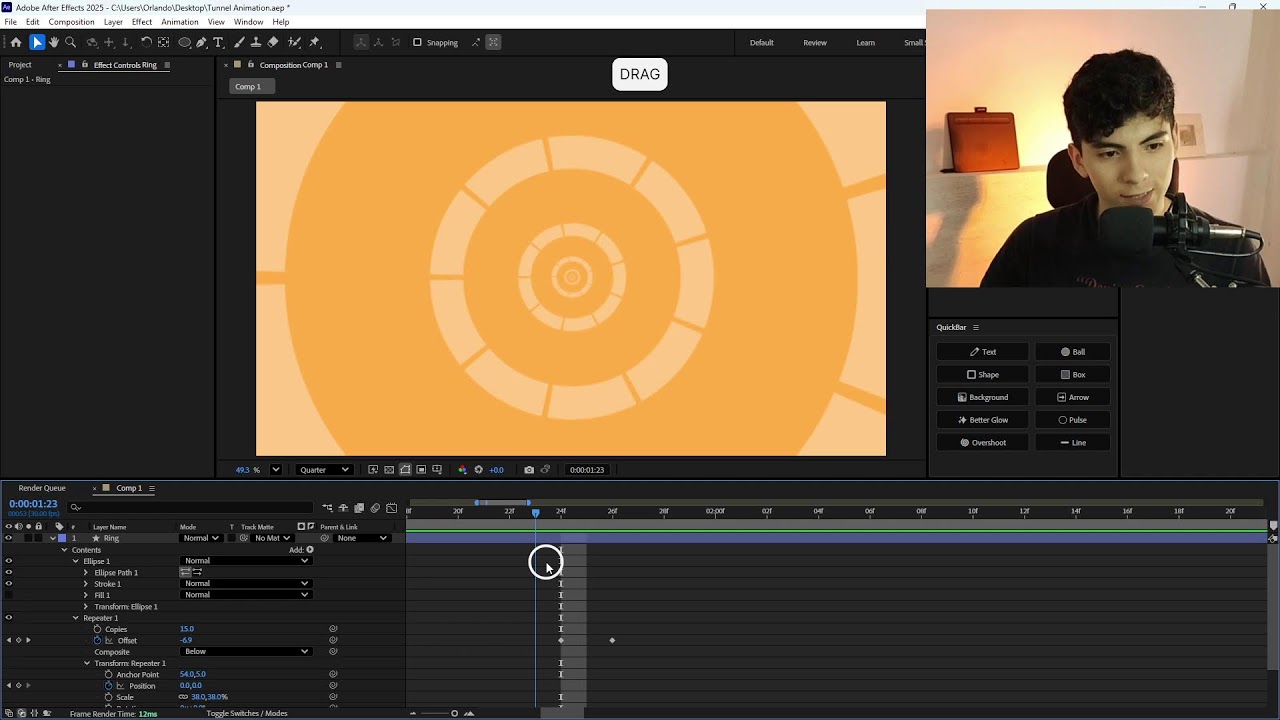Collapse the Contents group
The height and width of the screenshot is (720, 1280).
(x=65, y=550)
